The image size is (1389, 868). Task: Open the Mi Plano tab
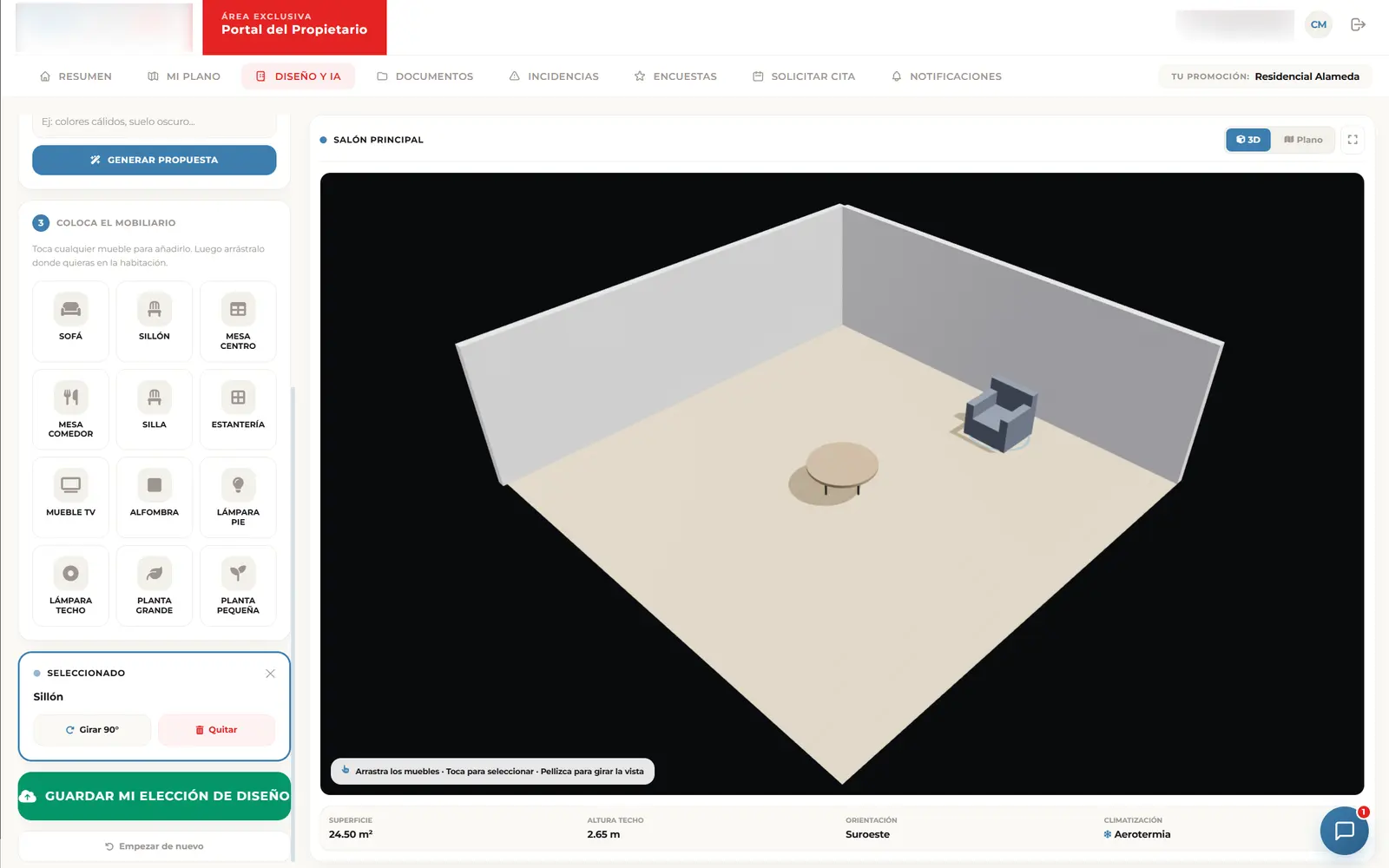coord(184,76)
